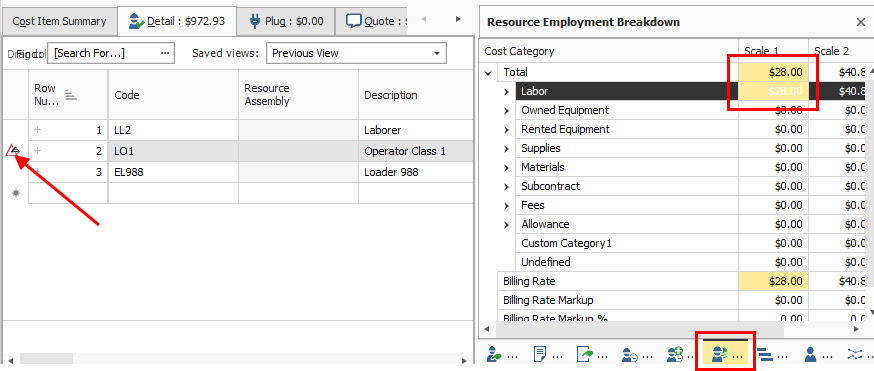This screenshot has width=874, height=371.
Task: Click the detail grid horizontal scrollbar thumb
Action: click(46, 358)
